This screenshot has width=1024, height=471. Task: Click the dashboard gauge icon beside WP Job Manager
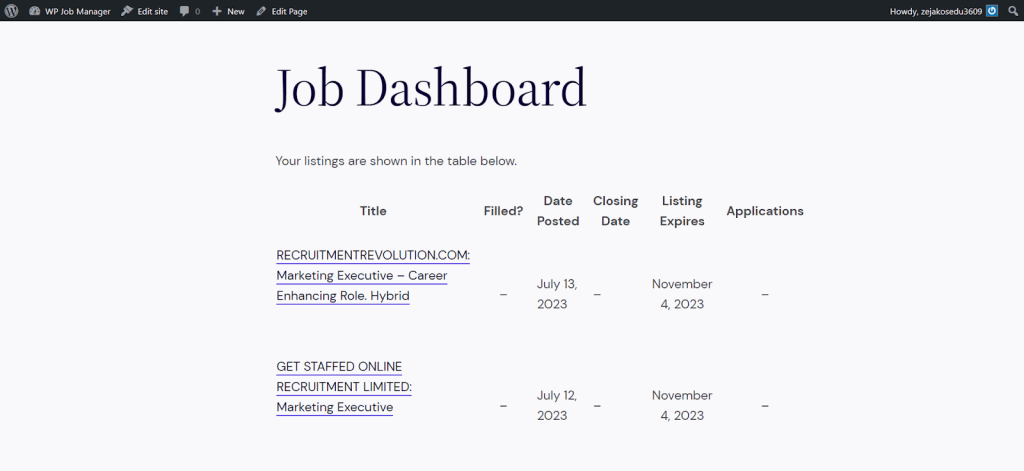tap(35, 11)
